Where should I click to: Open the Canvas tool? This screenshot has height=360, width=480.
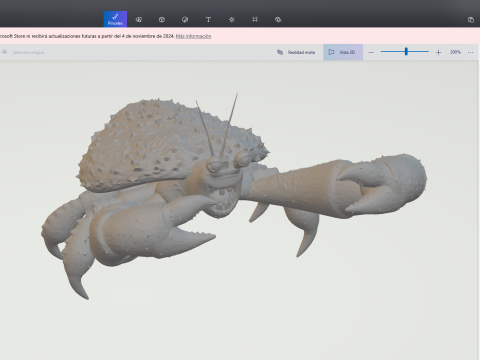255,20
